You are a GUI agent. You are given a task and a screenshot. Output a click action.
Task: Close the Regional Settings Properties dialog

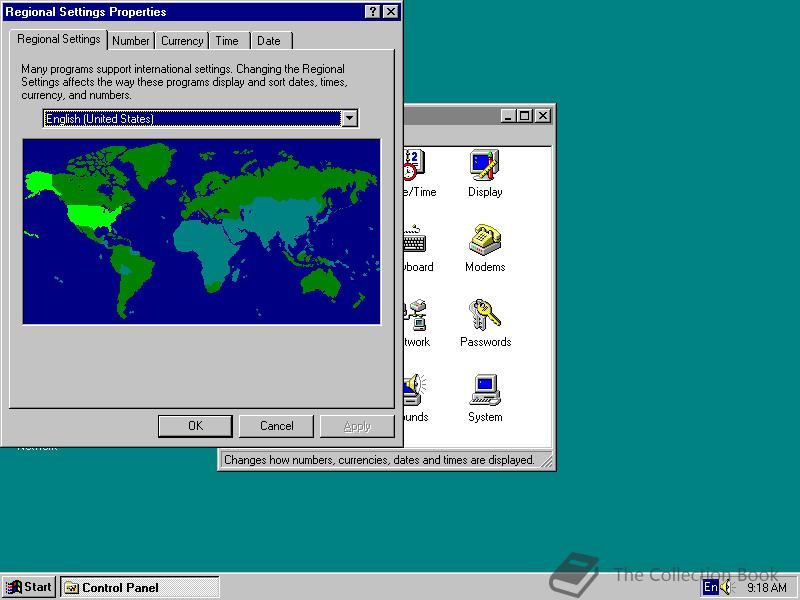pyautogui.click(x=390, y=11)
